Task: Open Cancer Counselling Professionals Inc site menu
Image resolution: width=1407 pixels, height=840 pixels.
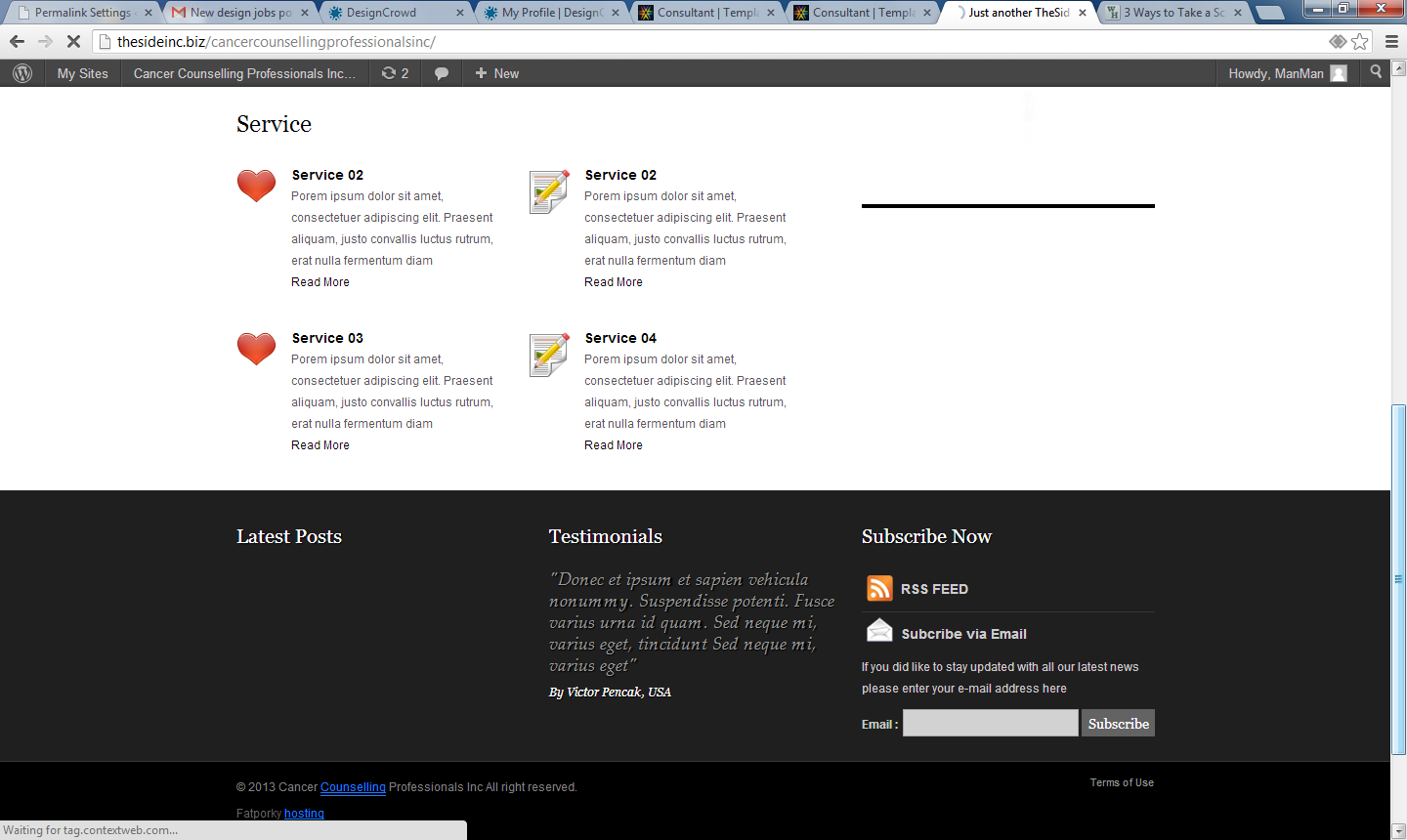Action: coord(244,73)
